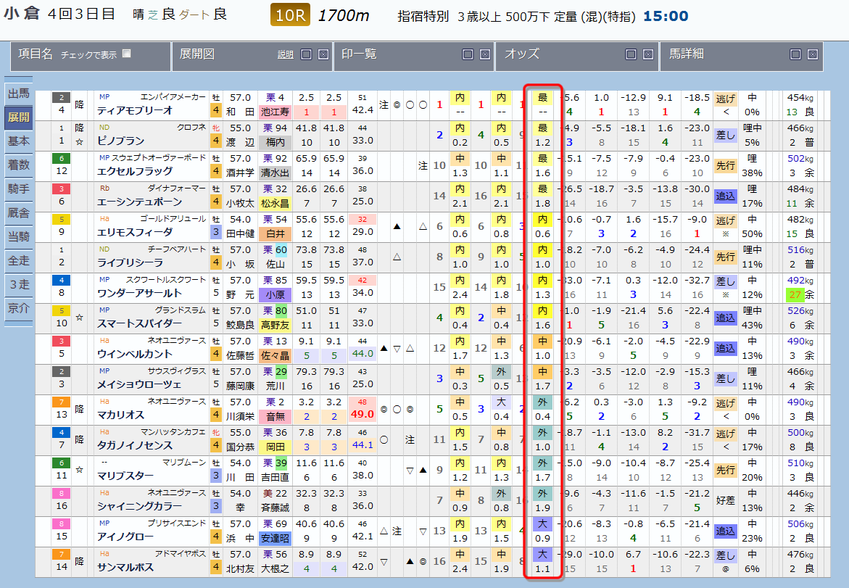Open horse タガノイノセンス
The height and width of the screenshot is (588, 849).
click(x=135, y=446)
